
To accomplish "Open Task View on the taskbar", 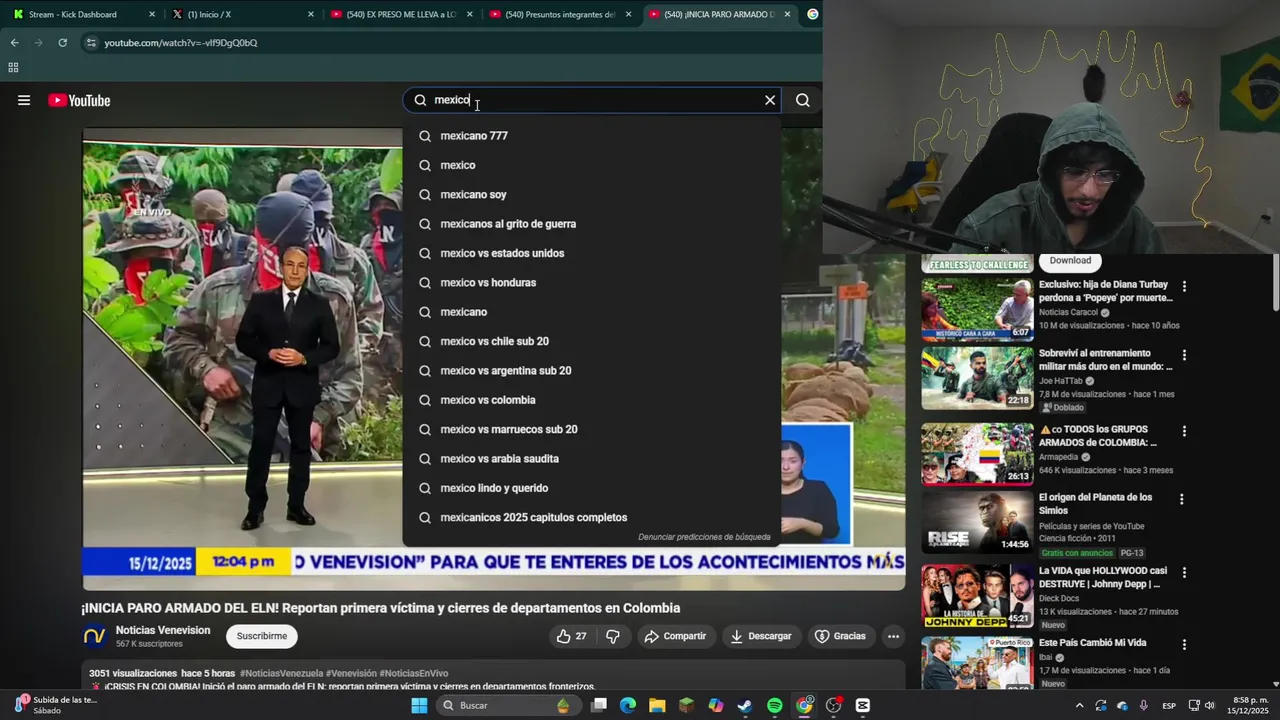I will pyautogui.click(x=598, y=705).
